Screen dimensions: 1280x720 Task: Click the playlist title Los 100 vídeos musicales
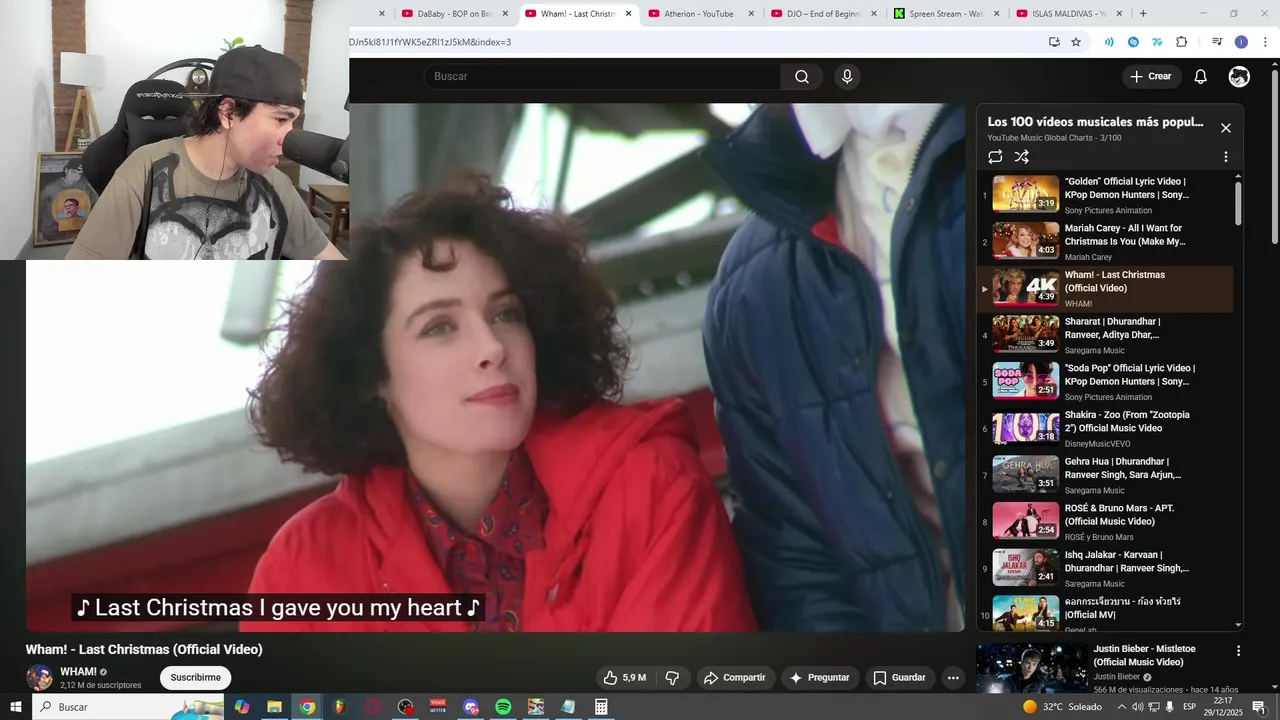pos(1095,122)
